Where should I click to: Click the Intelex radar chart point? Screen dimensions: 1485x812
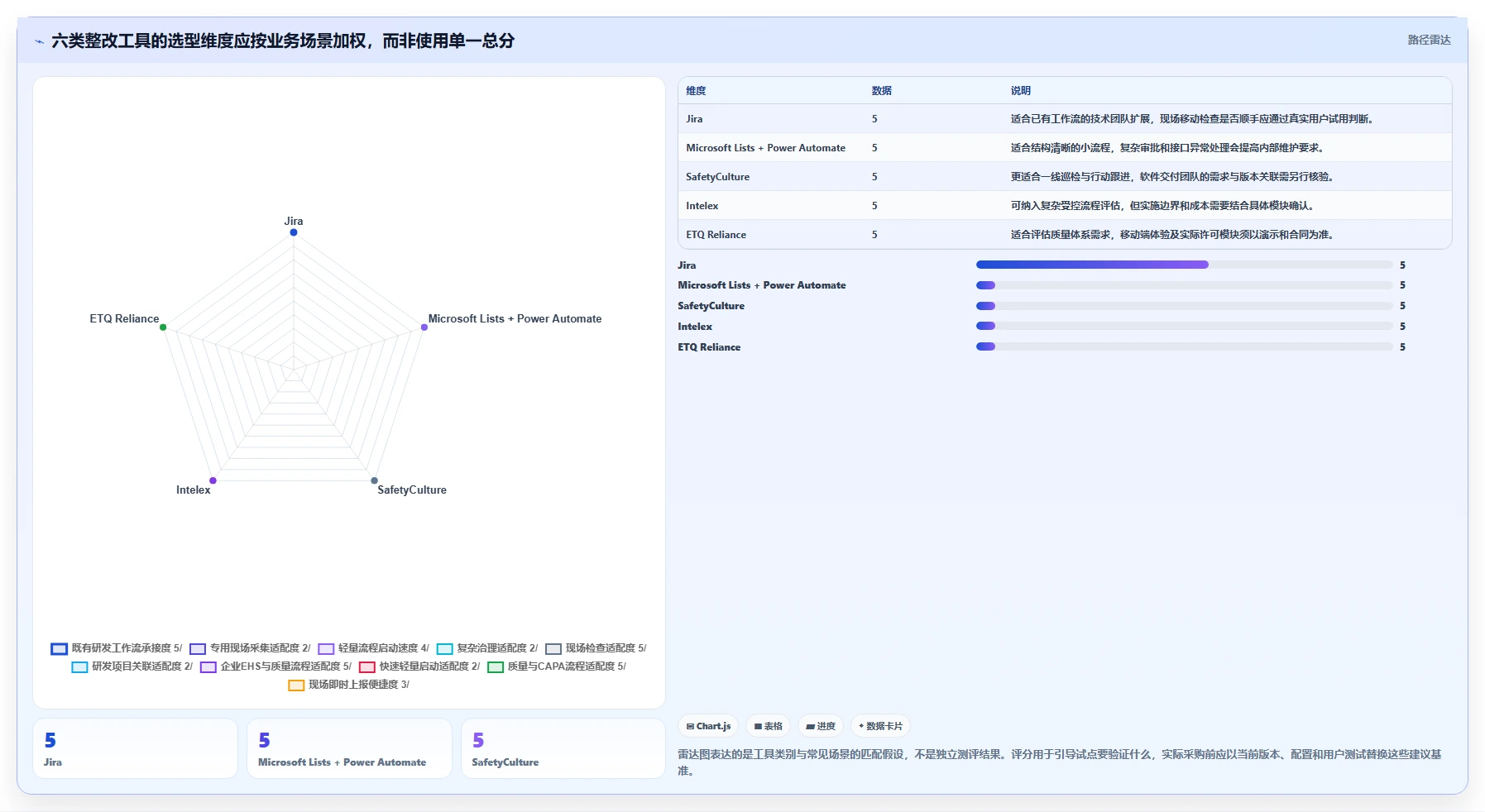click(x=213, y=480)
